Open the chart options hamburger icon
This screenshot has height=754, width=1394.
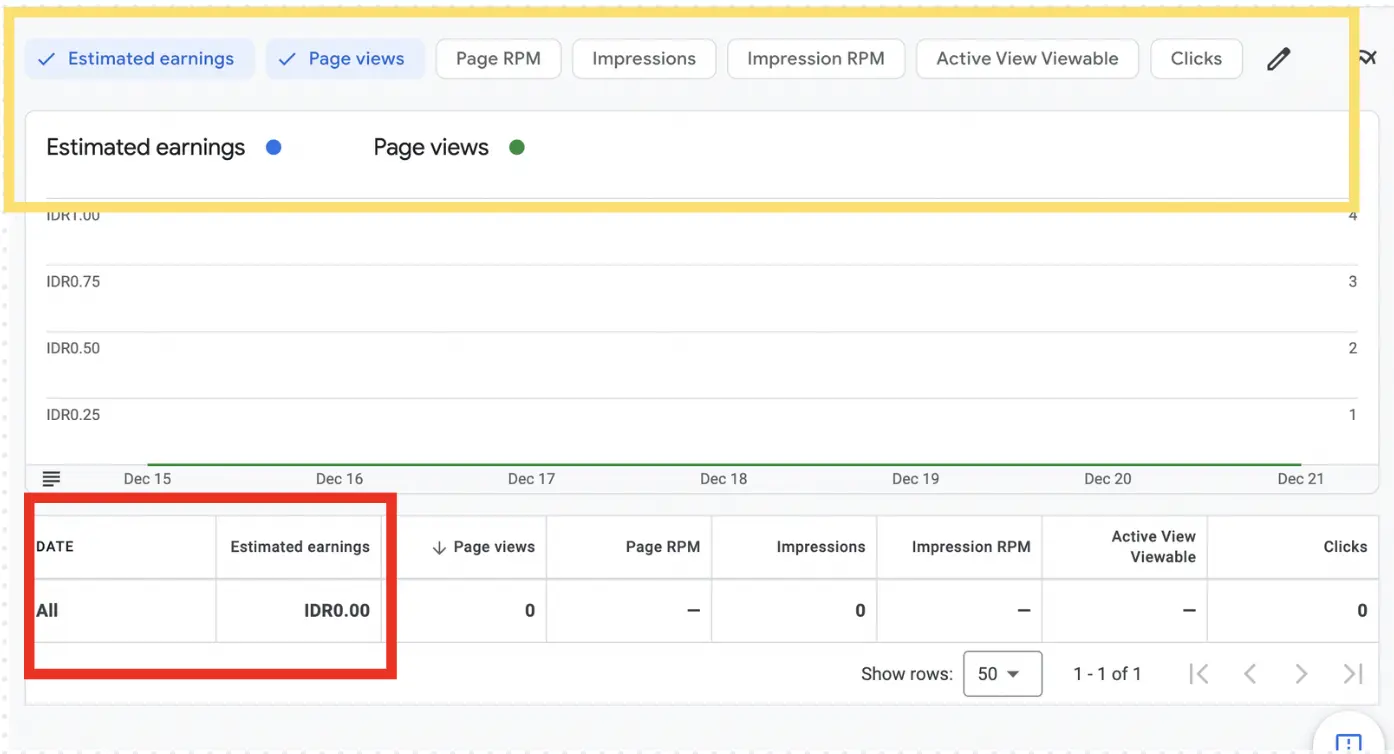51,478
